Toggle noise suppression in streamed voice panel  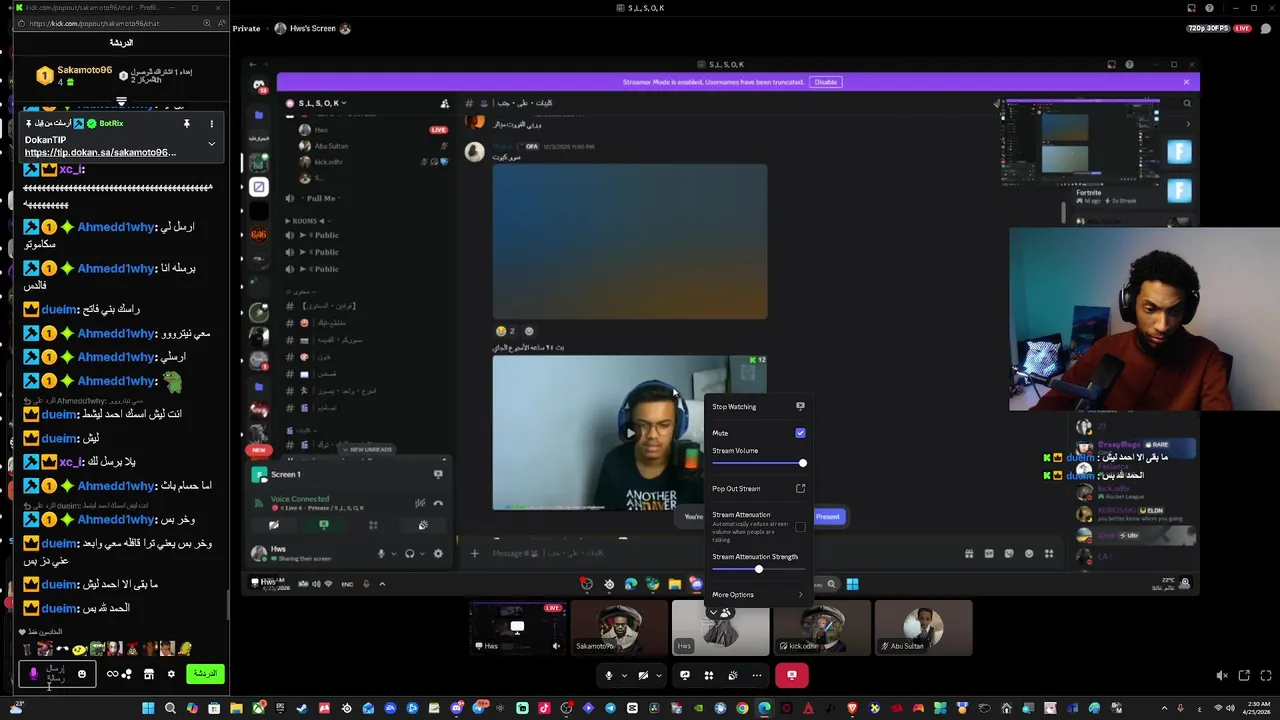click(x=420, y=503)
